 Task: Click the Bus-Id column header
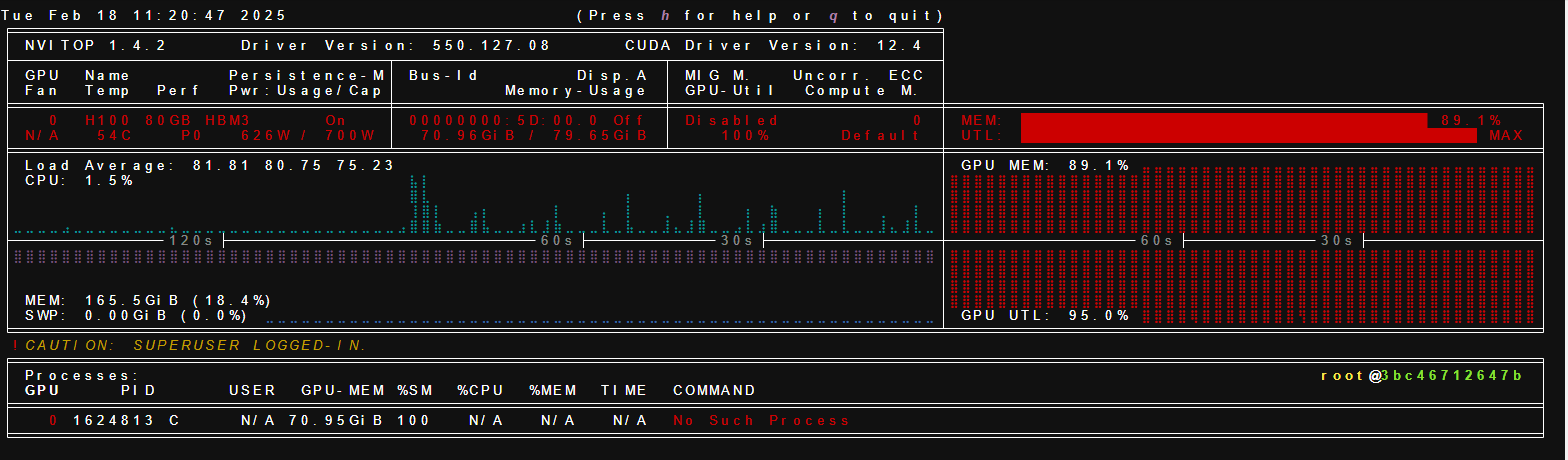click(x=444, y=76)
